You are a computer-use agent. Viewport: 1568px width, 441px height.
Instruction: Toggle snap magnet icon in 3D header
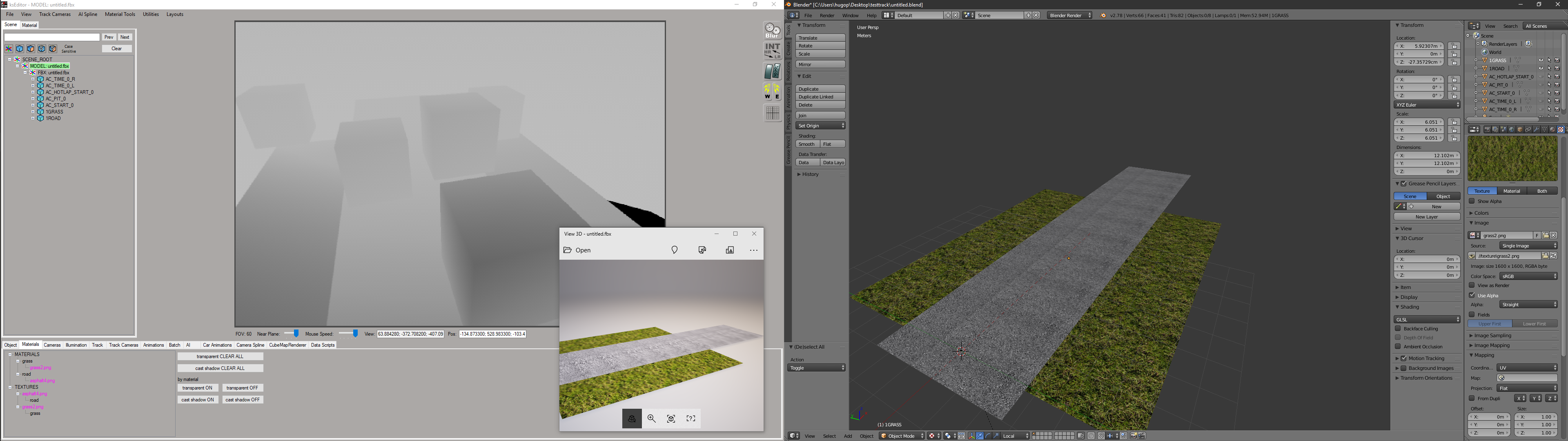(x=1102, y=436)
